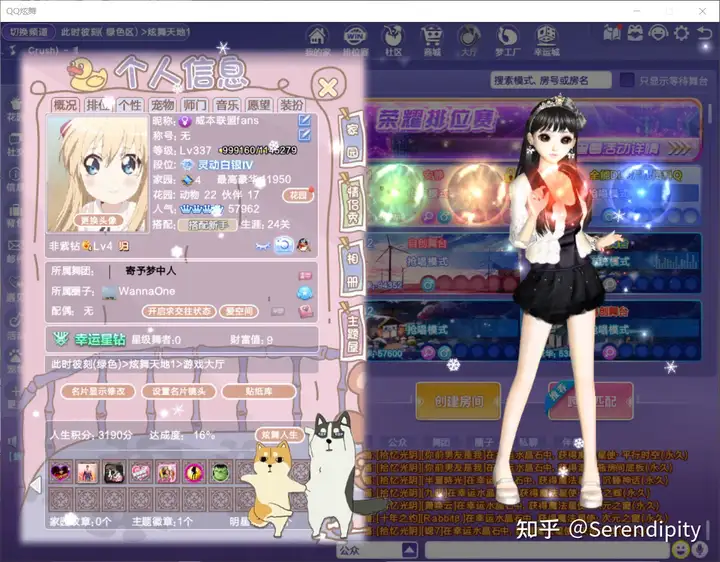Click the chat message input field
The image size is (720, 562).
pos(546,550)
